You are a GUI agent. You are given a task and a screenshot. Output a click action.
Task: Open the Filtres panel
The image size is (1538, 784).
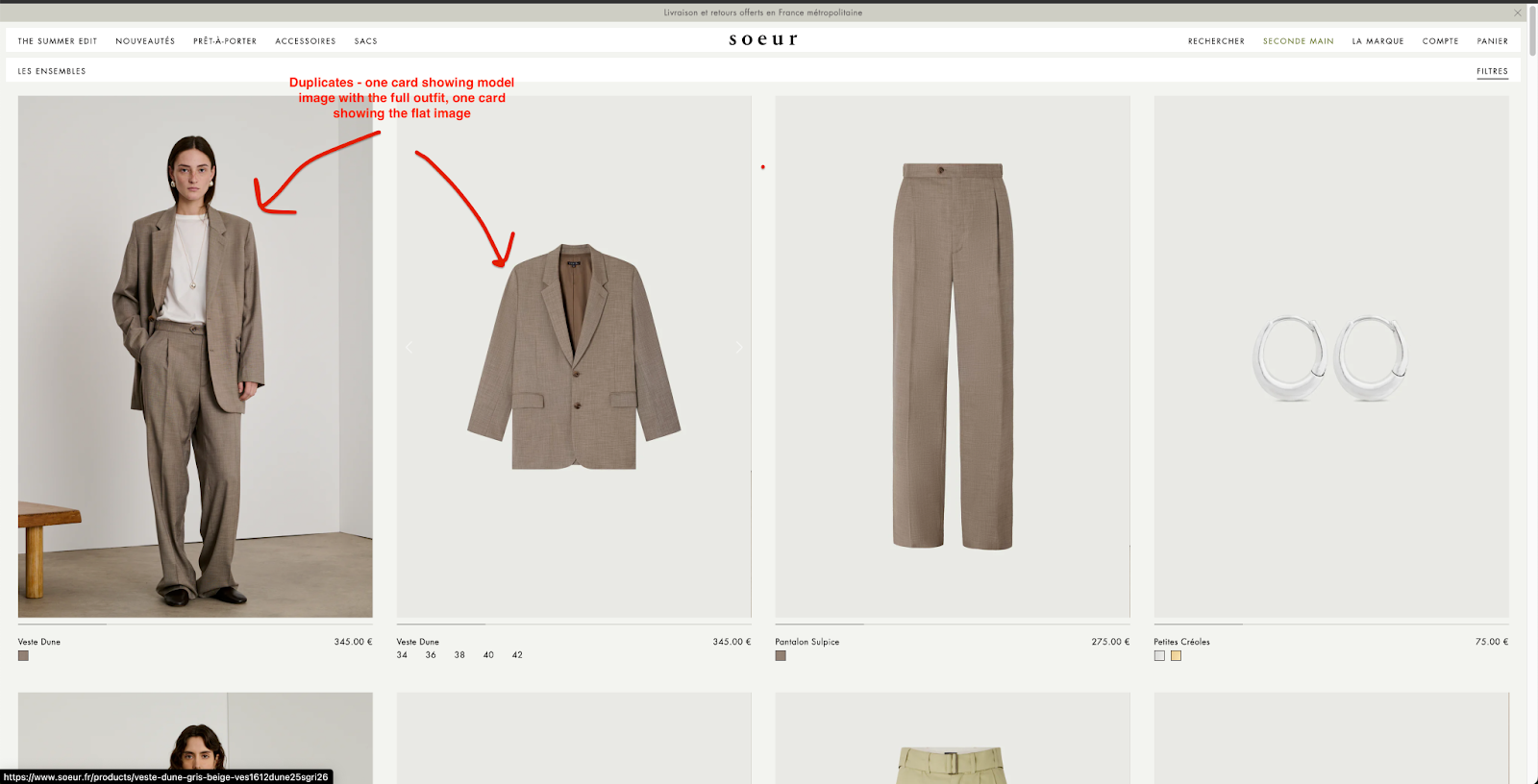coord(1492,71)
